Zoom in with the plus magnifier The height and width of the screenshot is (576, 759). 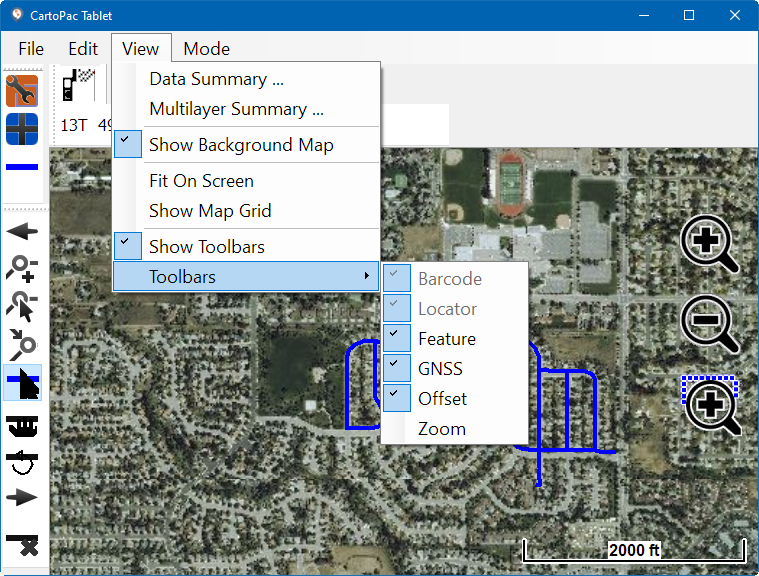point(709,243)
